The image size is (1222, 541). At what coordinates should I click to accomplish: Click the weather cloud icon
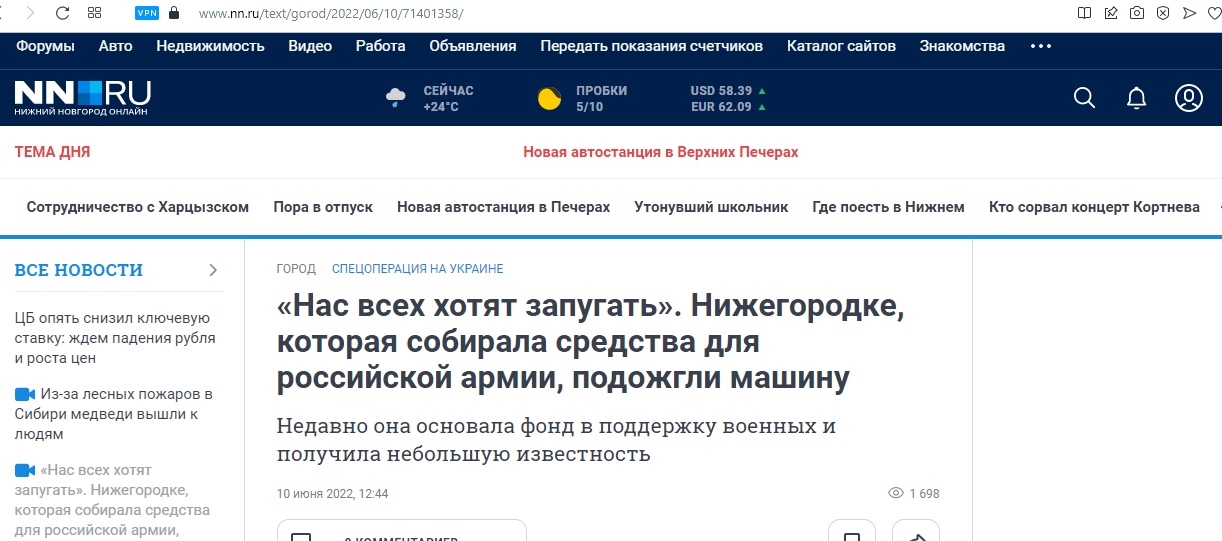pyautogui.click(x=396, y=98)
